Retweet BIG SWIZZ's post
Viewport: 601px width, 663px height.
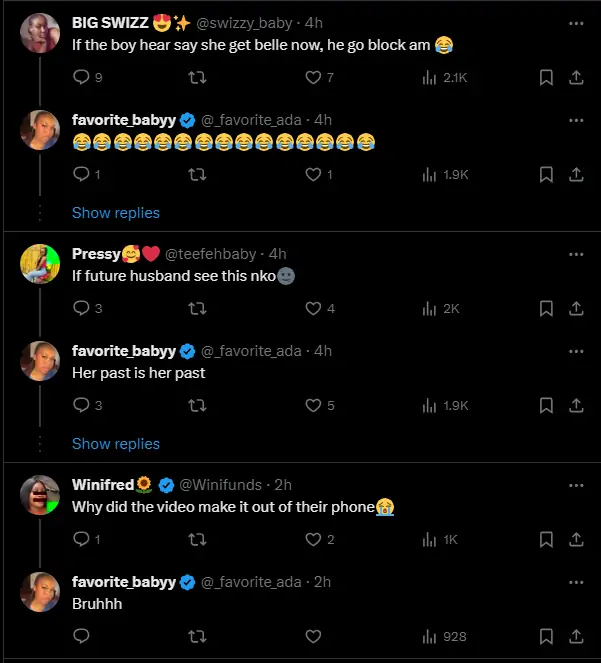pos(198,77)
